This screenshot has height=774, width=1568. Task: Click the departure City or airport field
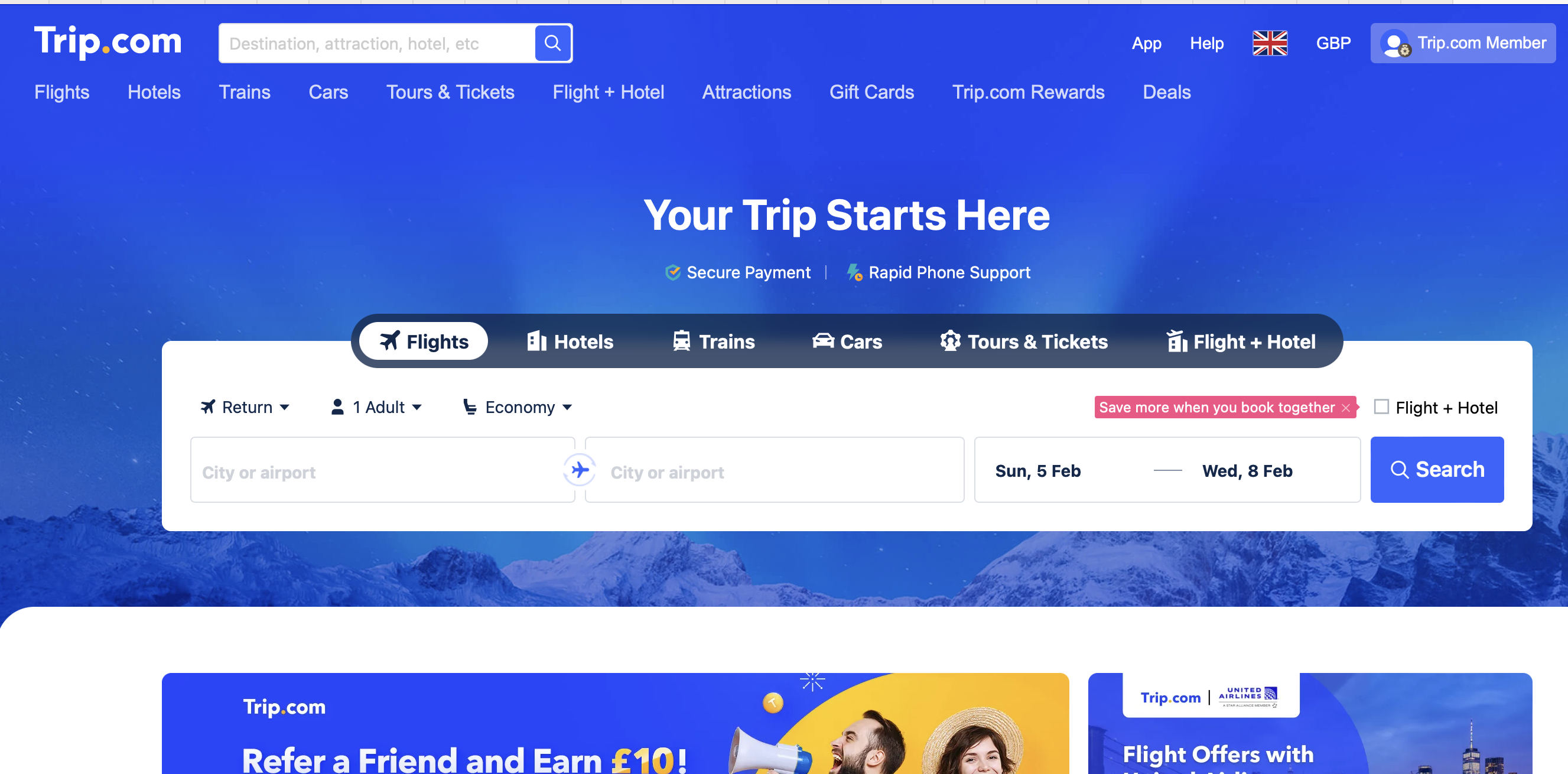(382, 470)
